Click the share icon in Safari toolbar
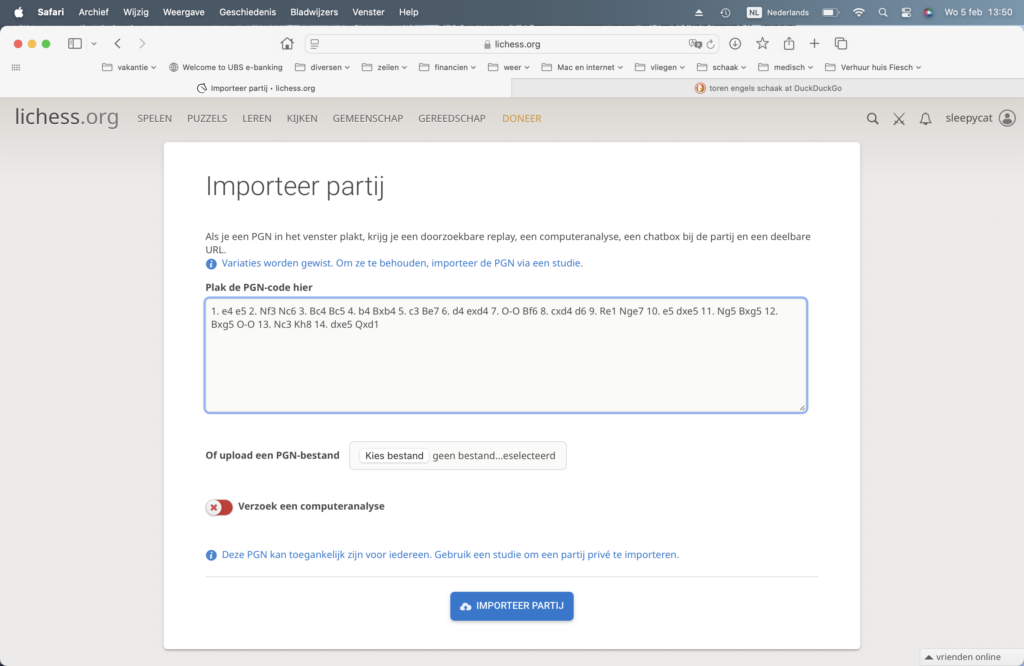The width and height of the screenshot is (1024, 666). (789, 44)
